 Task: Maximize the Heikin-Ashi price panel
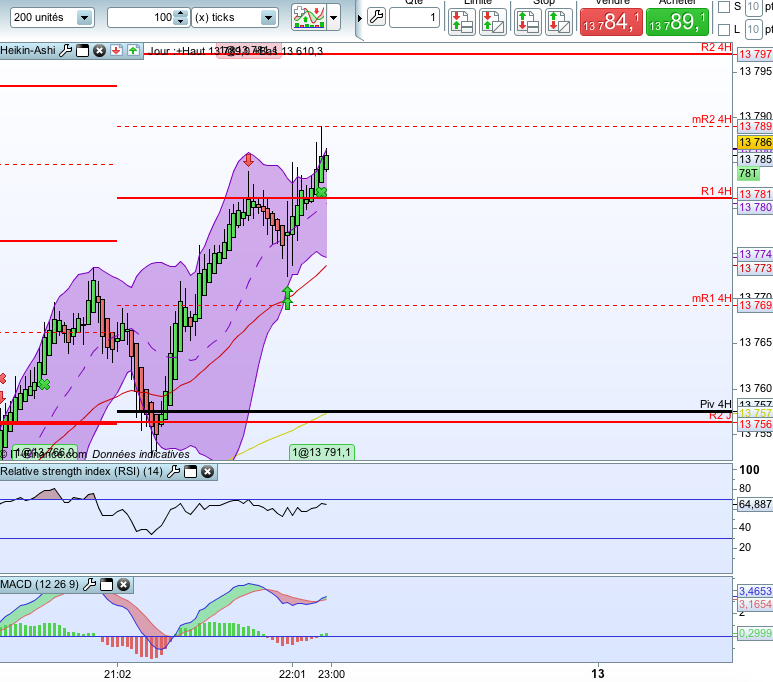[x=83, y=50]
